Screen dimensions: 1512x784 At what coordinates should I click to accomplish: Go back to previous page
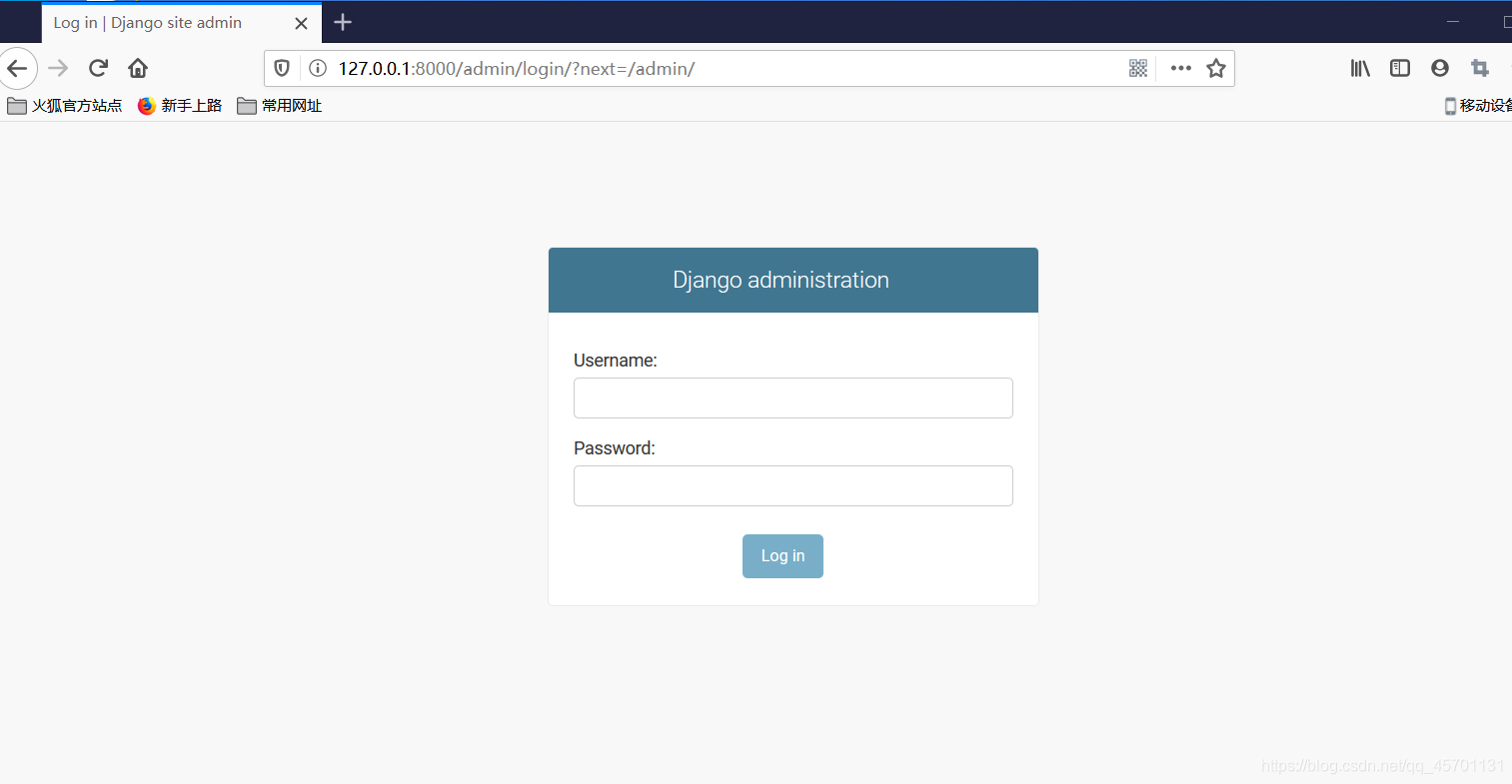point(17,68)
